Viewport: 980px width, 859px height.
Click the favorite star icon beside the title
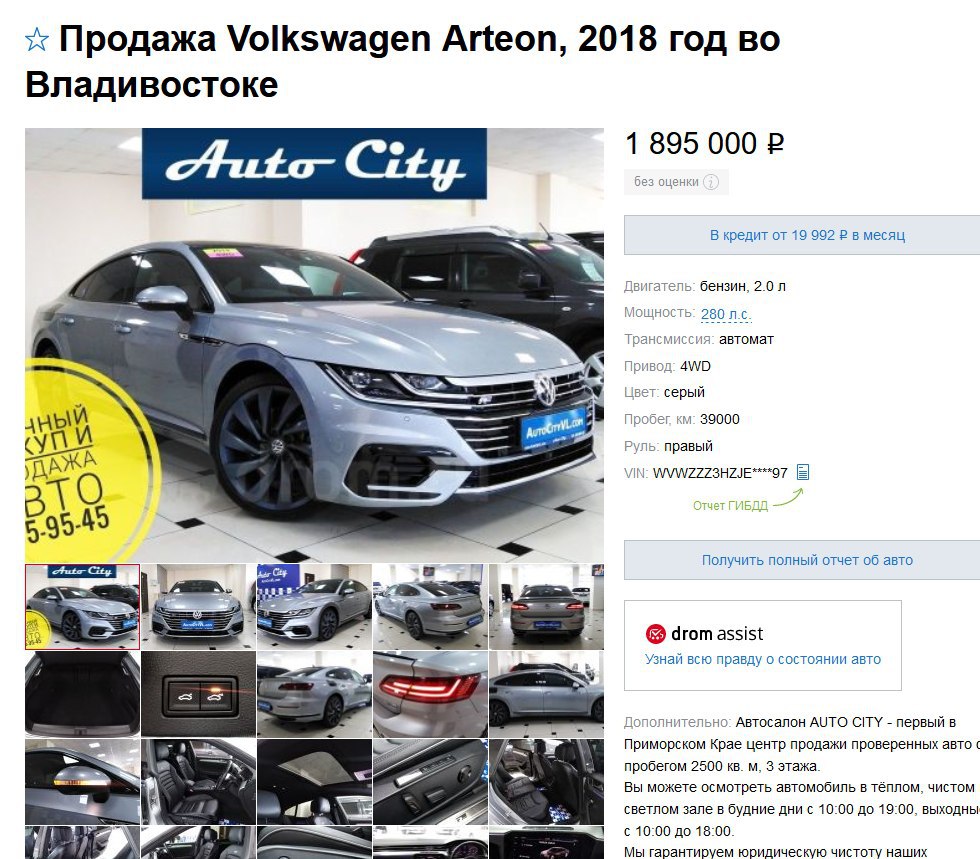click(x=37, y=40)
